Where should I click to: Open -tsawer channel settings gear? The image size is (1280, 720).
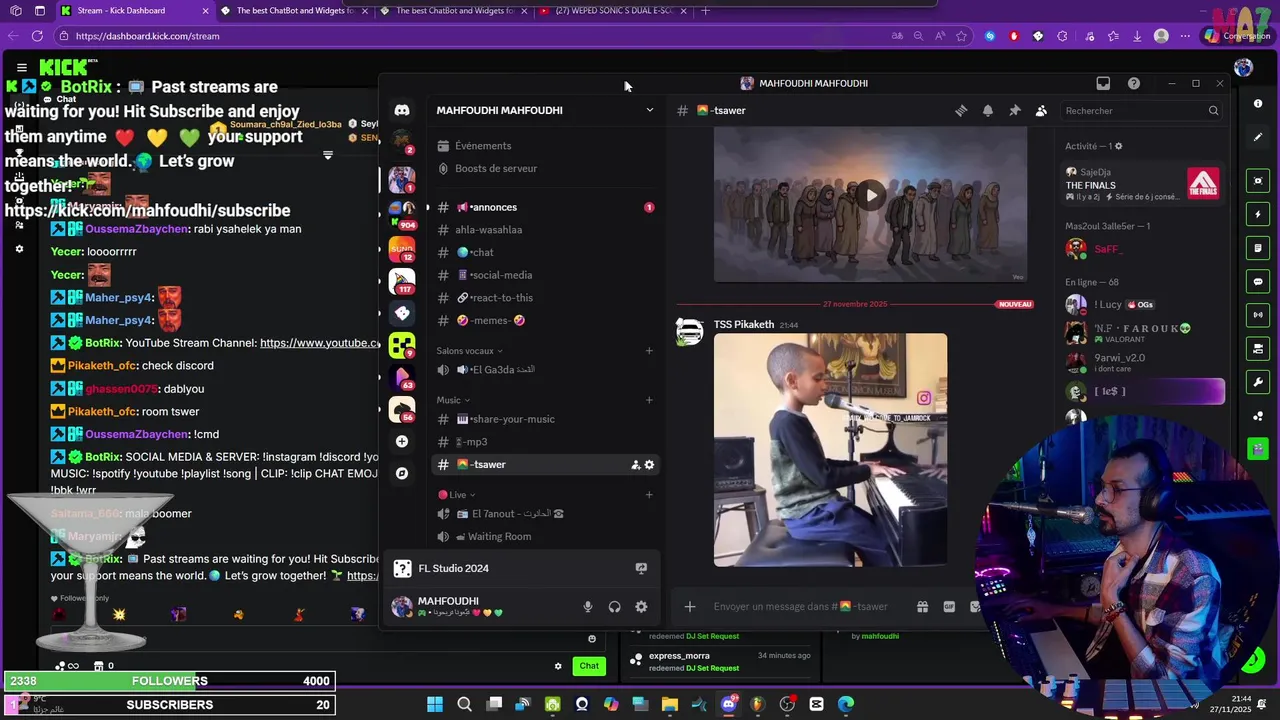[x=649, y=465]
